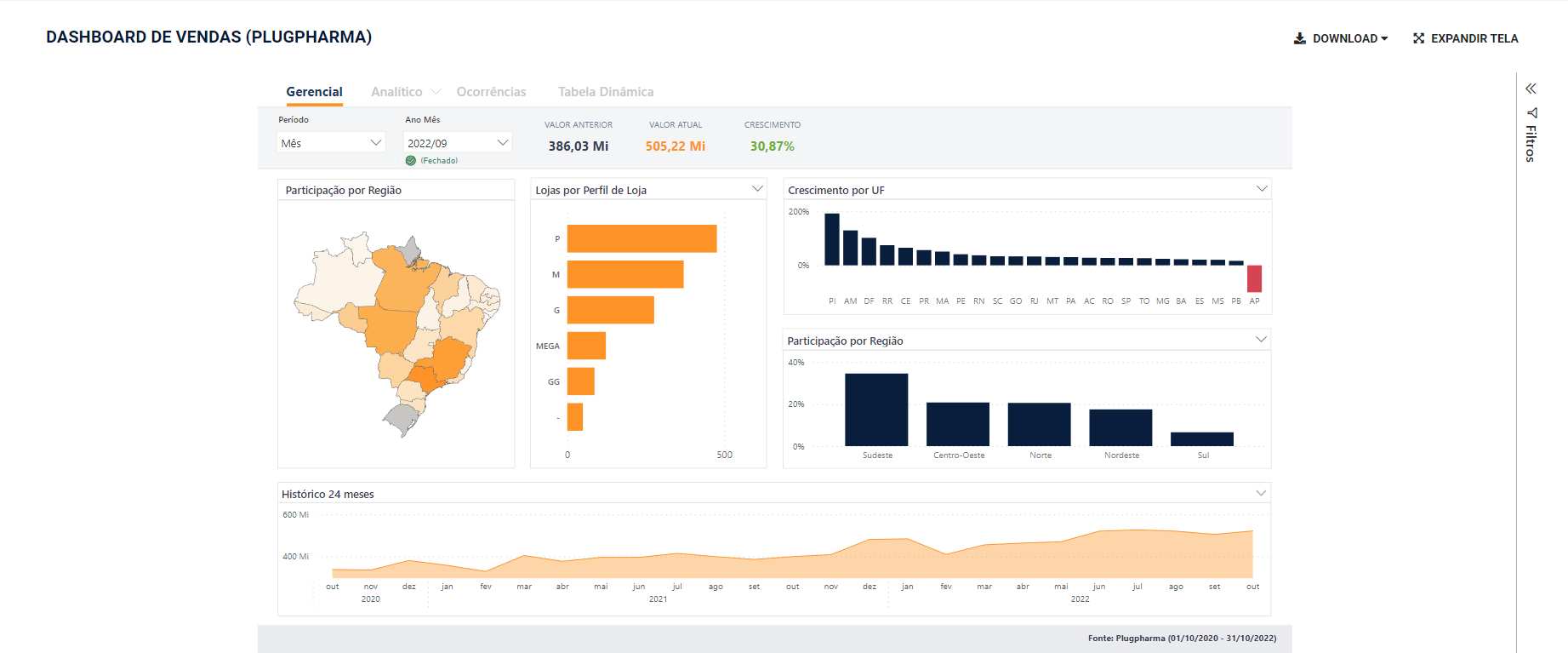Click the red AP bar in growth chart
The width and height of the screenshot is (1568, 653).
1254,278
